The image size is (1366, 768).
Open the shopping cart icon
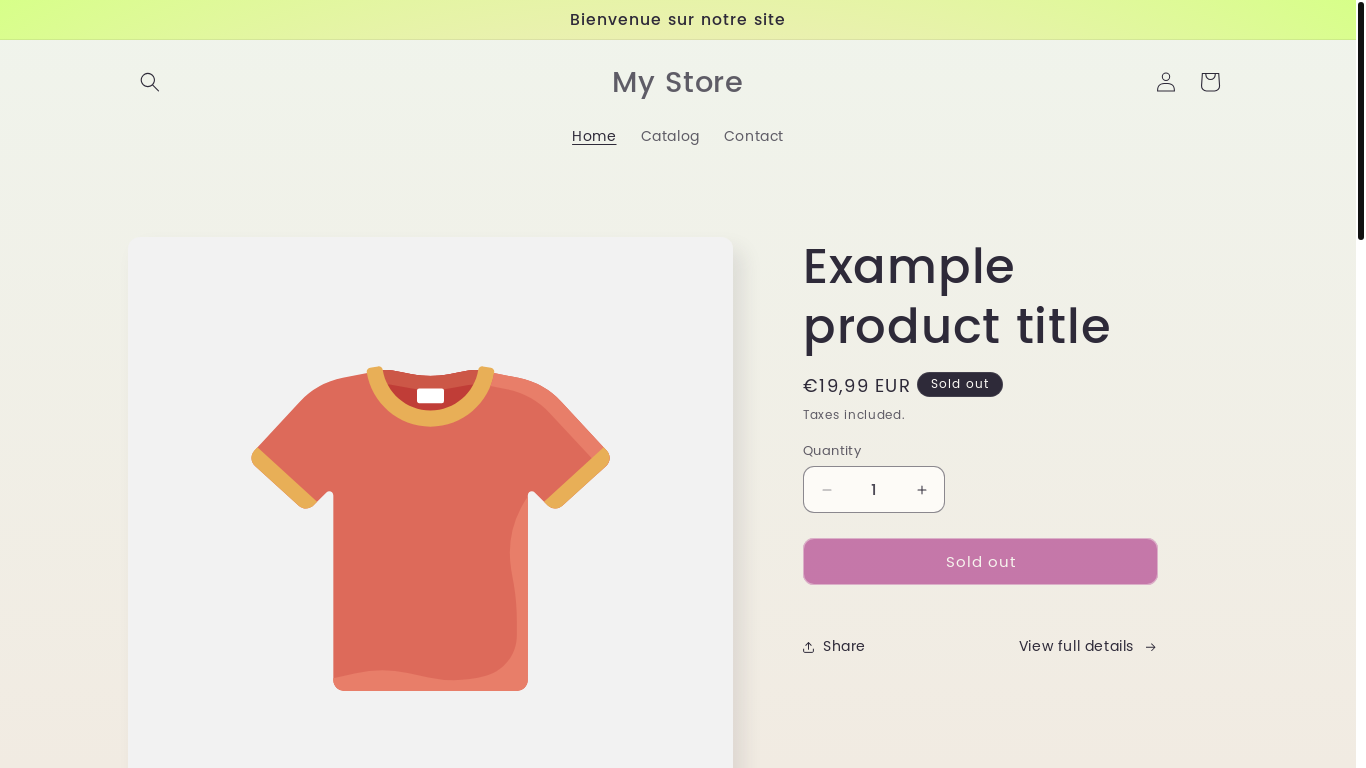pyautogui.click(x=1210, y=82)
